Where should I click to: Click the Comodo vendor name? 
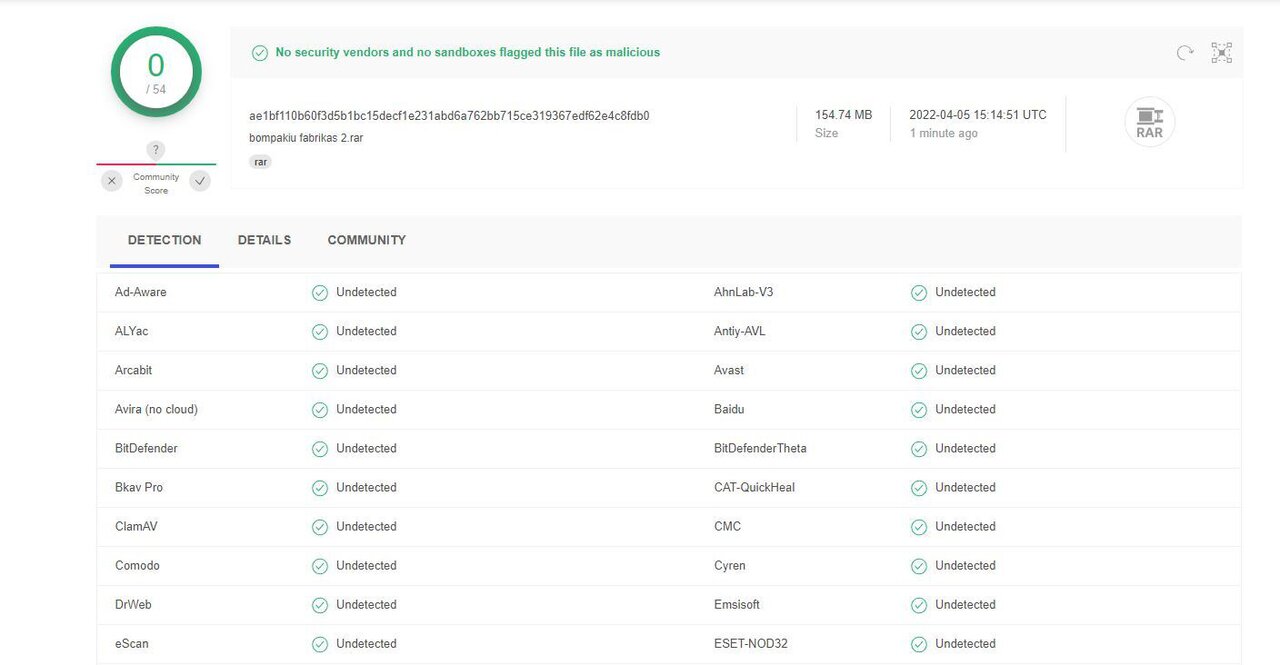[x=137, y=565]
